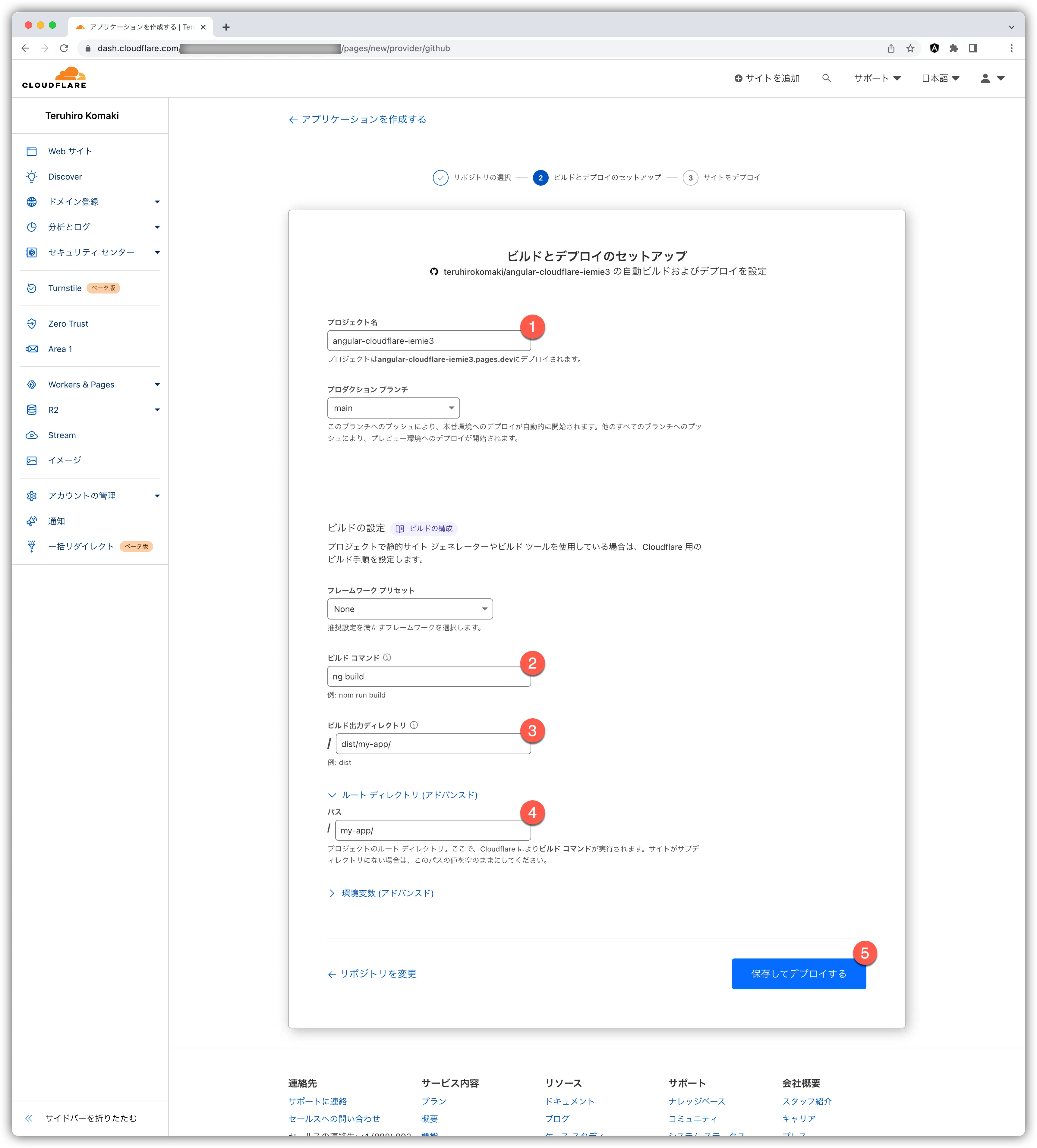Image resolution: width=1037 pixels, height=1148 pixels.
Task: Select the R2 storage icon in sidebar
Action: click(x=32, y=409)
